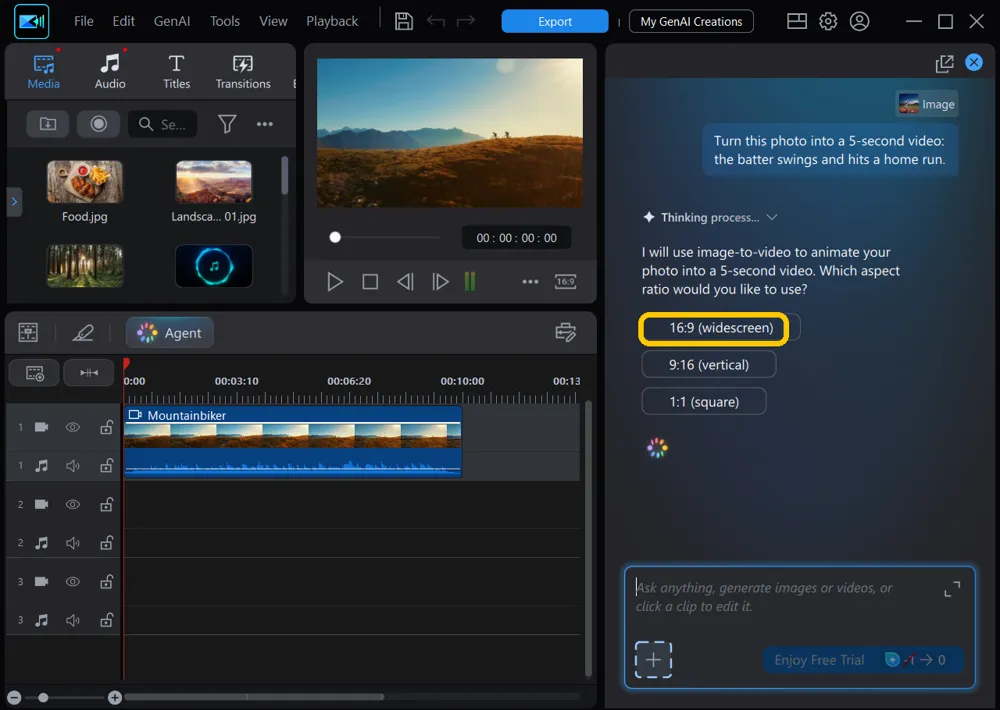This screenshot has width=1000, height=710.
Task: Redo the last undone action
Action: (466, 21)
